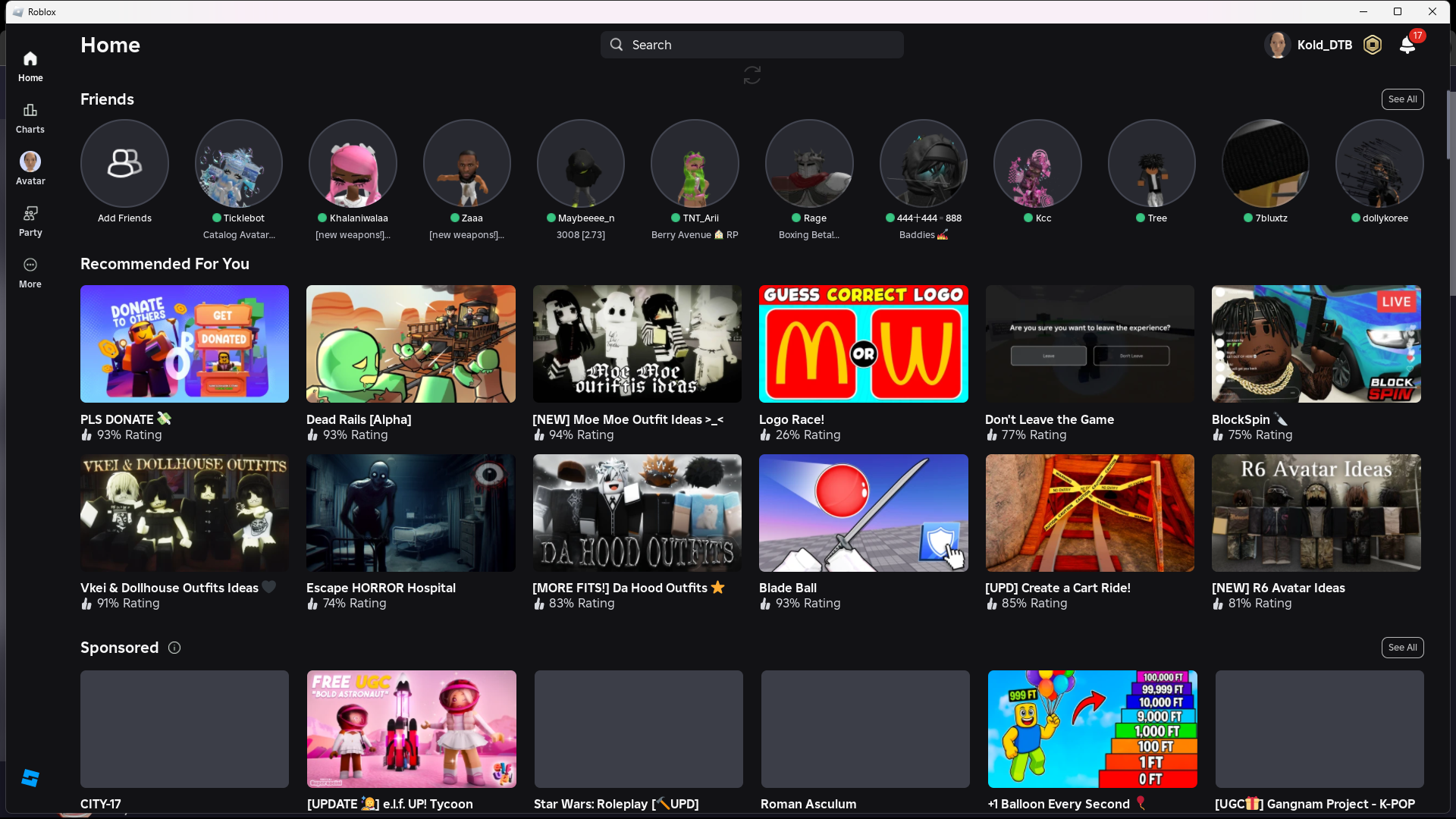Click the page refresh spinner icon

752,75
